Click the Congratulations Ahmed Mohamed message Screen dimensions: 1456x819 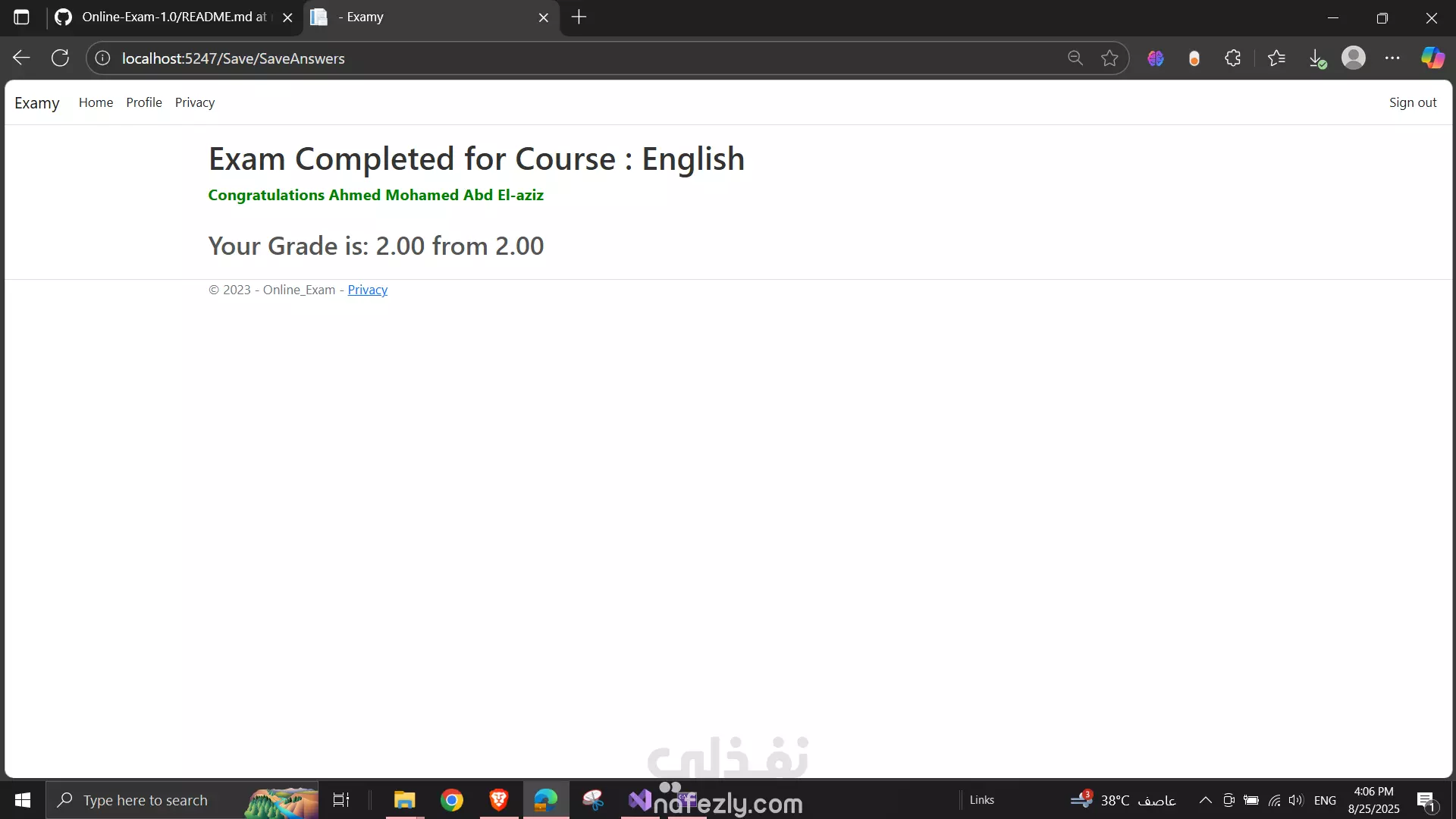click(376, 195)
